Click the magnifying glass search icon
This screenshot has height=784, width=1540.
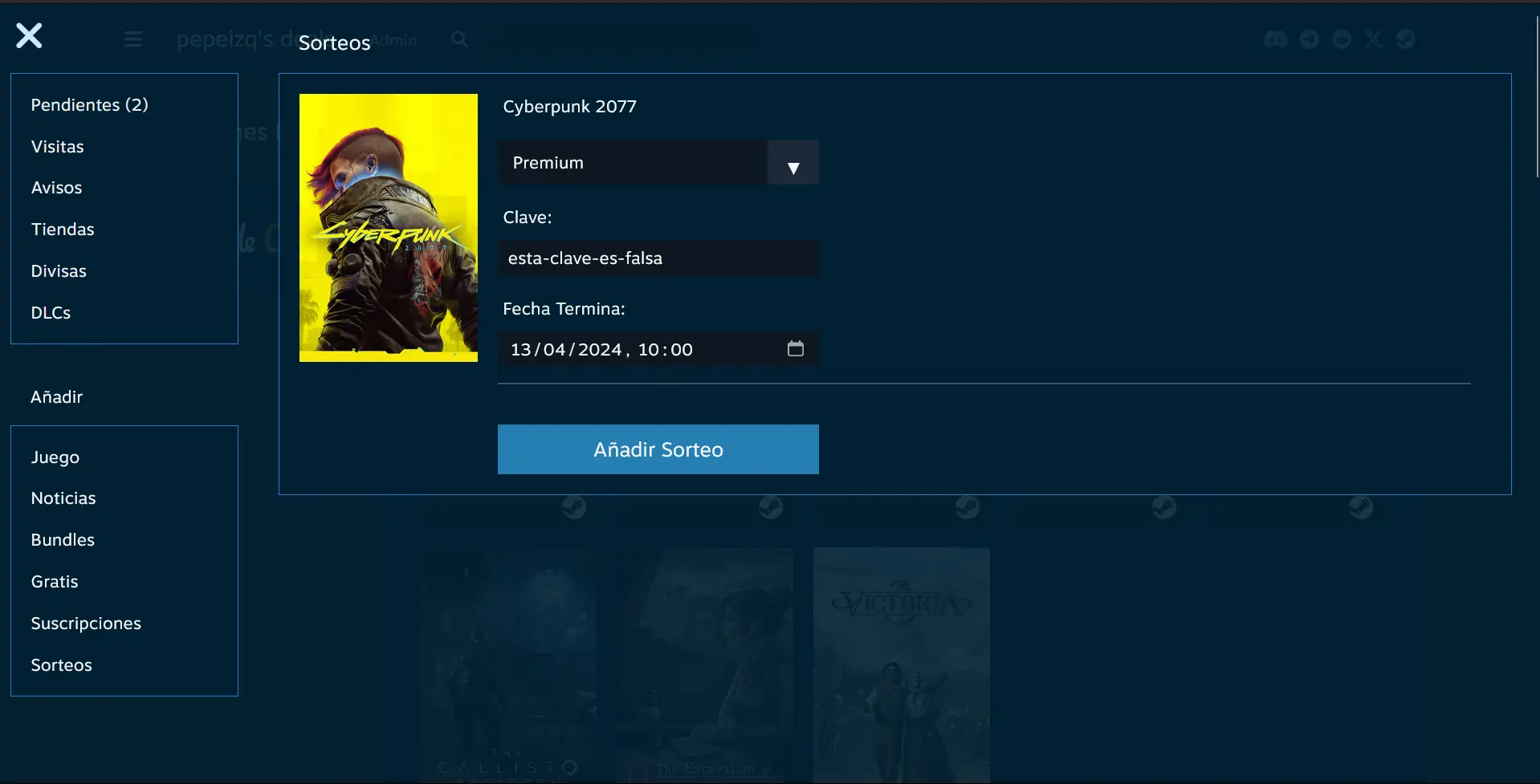click(x=459, y=39)
